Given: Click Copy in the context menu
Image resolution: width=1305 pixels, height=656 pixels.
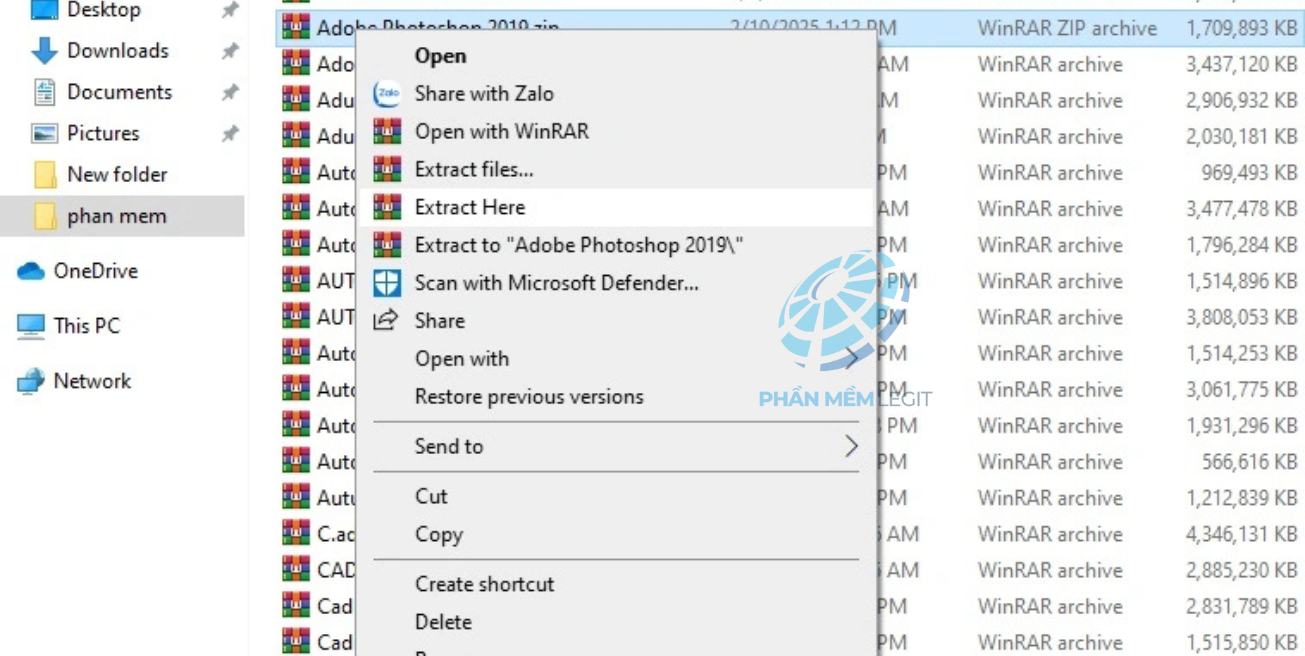Looking at the screenshot, I should [x=439, y=535].
